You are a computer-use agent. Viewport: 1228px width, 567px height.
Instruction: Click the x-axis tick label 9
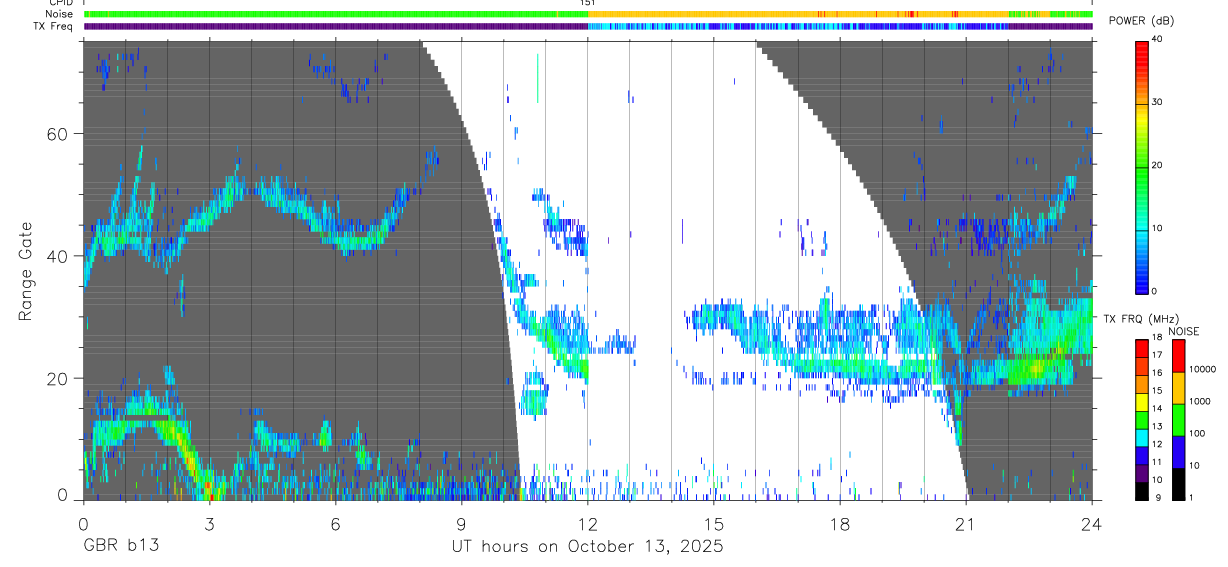coord(461,524)
